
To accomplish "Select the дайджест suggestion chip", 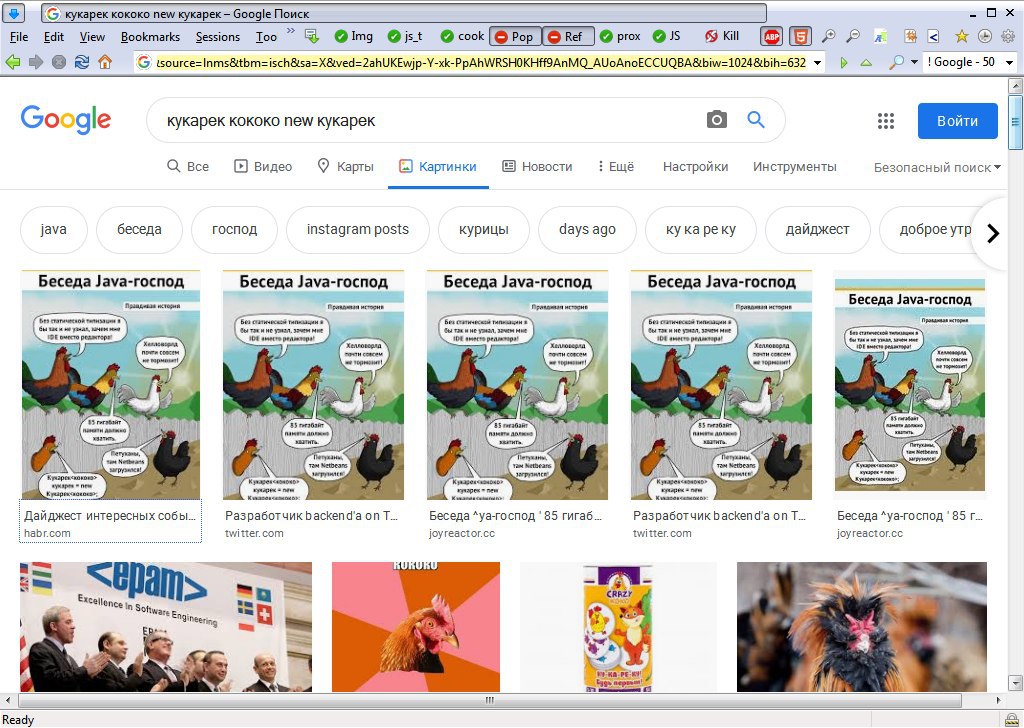I will [818, 229].
